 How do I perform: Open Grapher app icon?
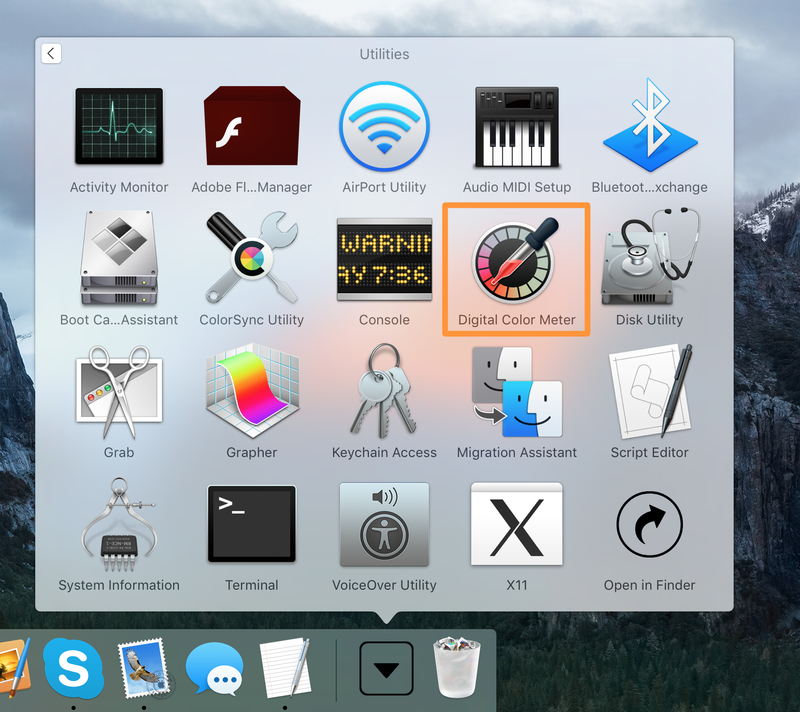(252, 391)
